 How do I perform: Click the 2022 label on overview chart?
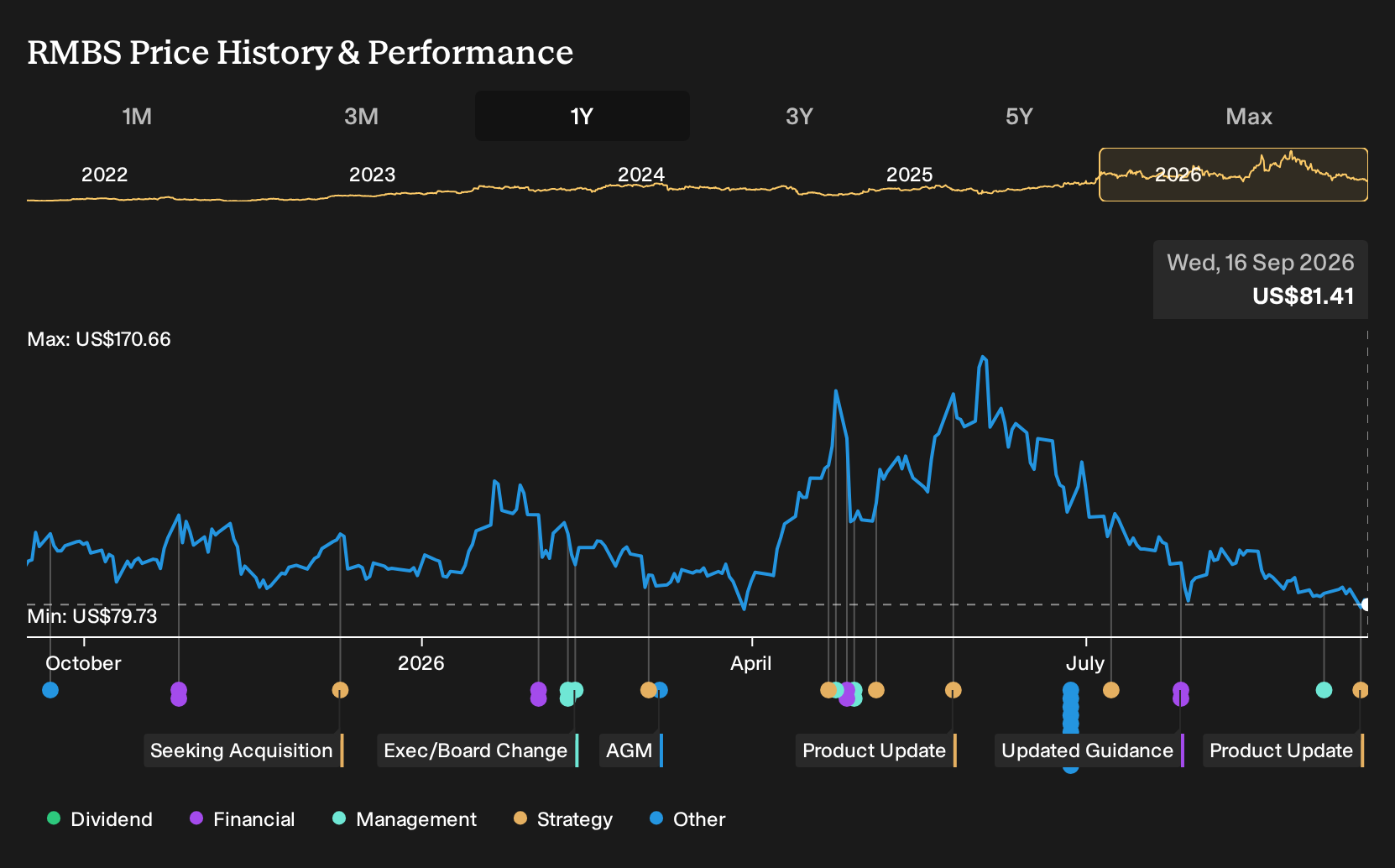[x=104, y=175]
